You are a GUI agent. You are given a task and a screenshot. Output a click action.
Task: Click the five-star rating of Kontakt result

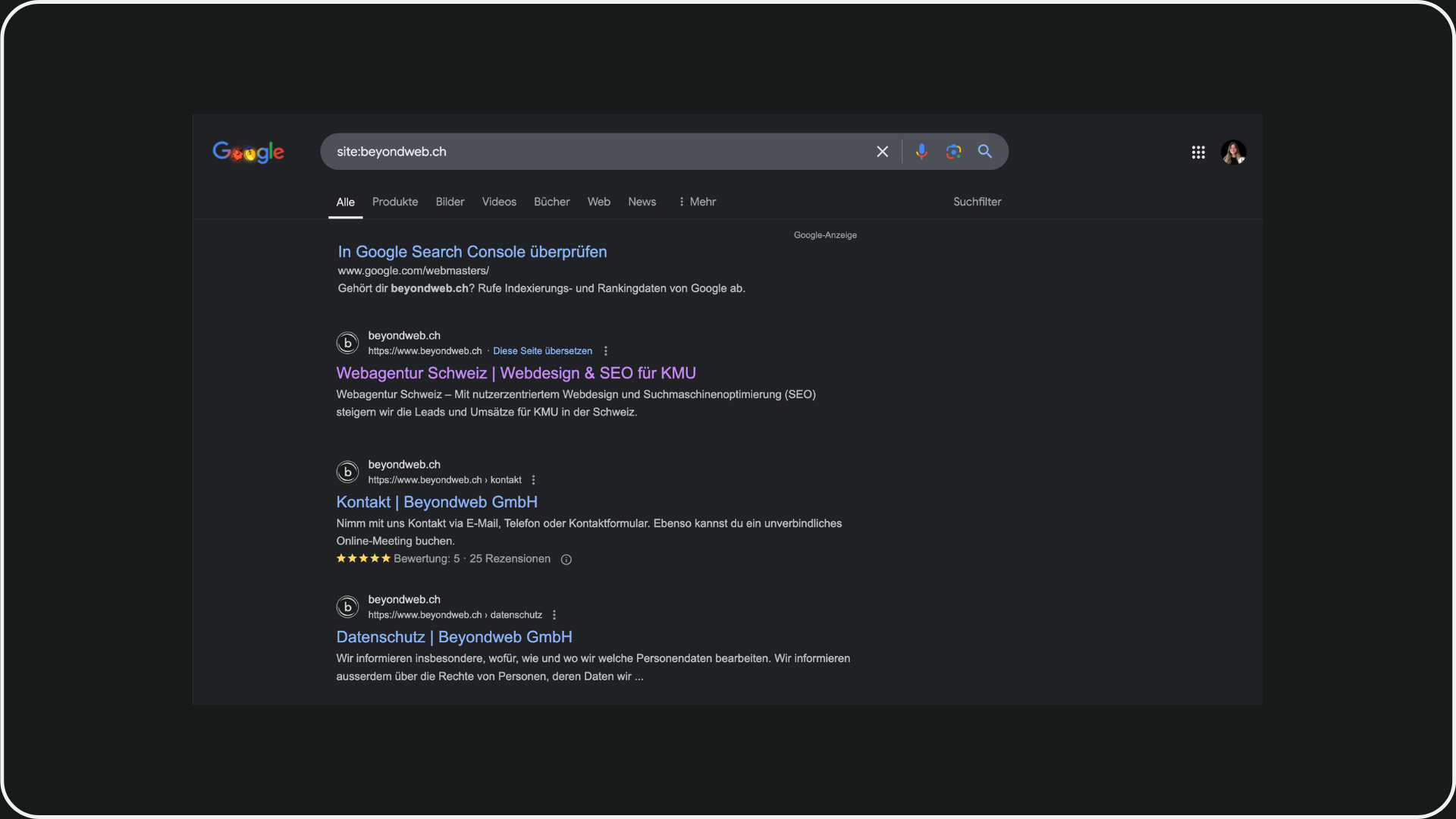tap(363, 558)
